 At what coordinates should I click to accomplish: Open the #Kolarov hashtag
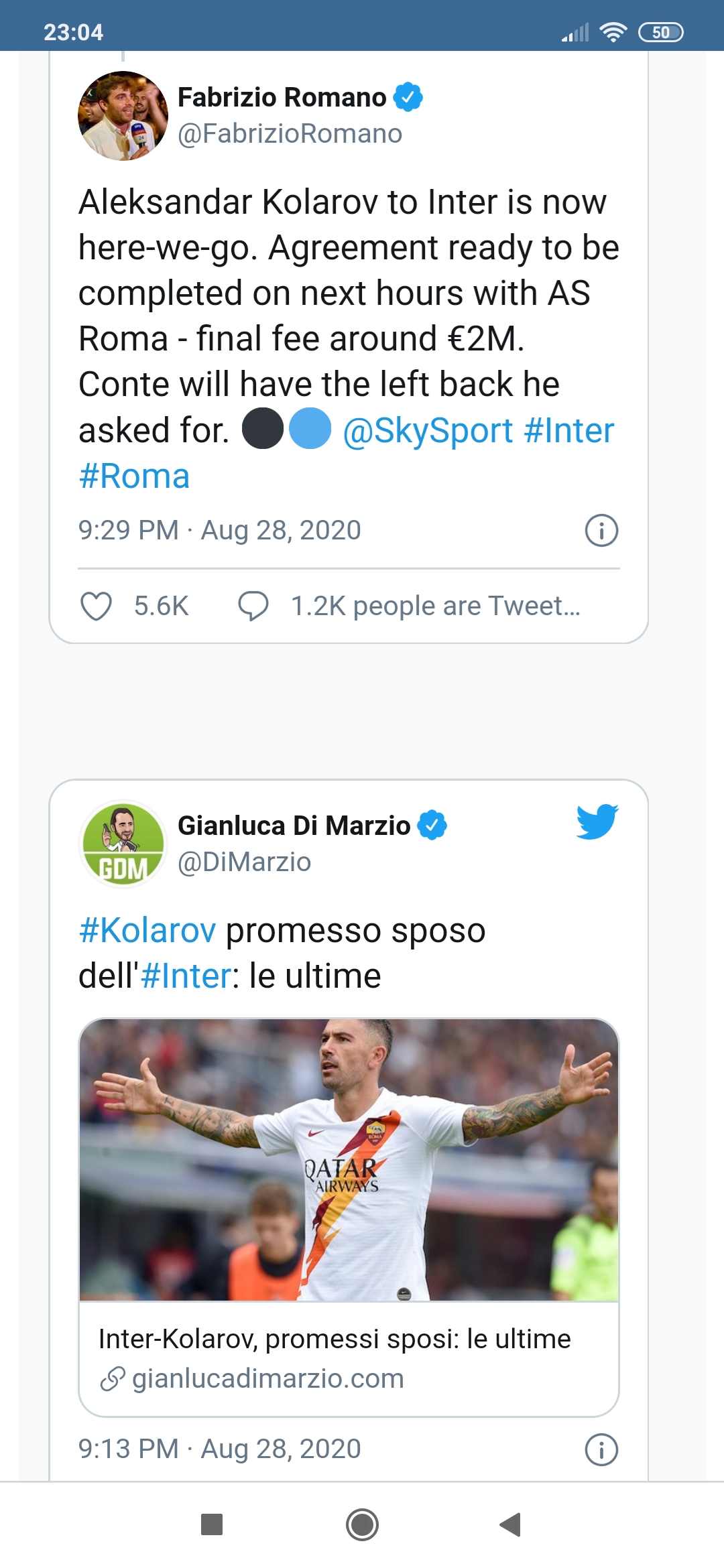[147, 931]
